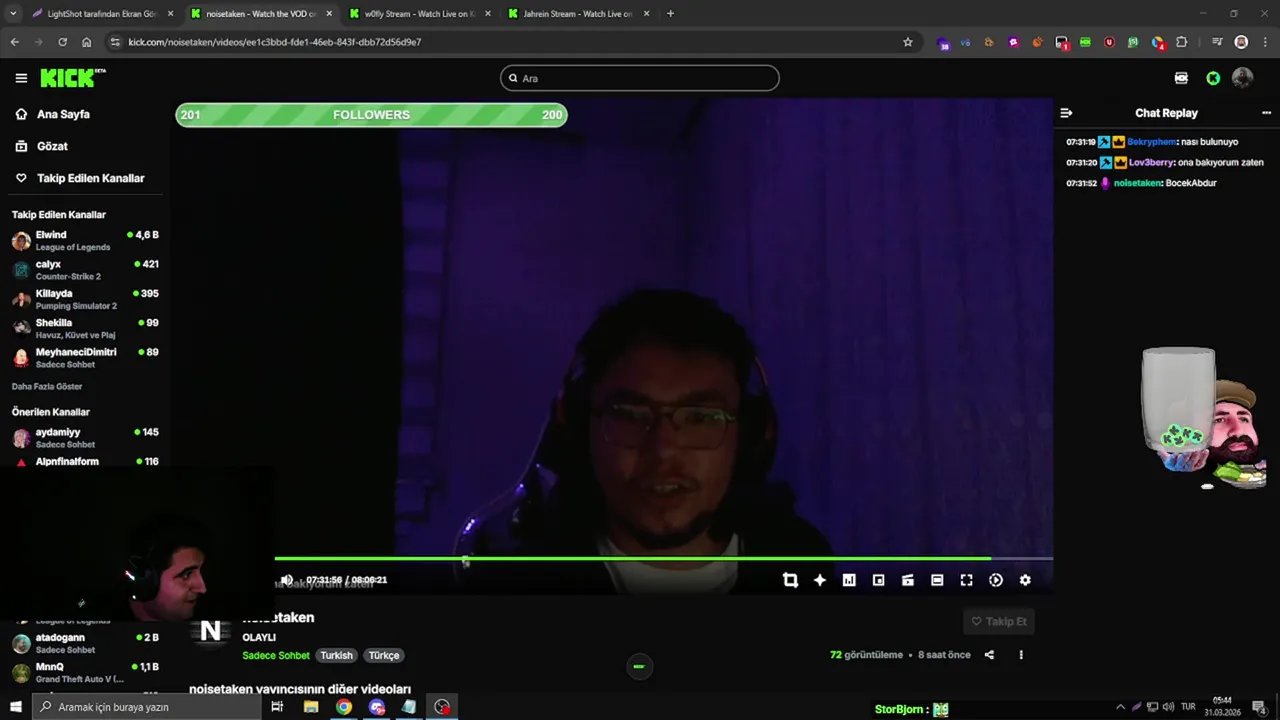Open File Explorer from taskbar
Viewport: 1280px width, 720px height.
point(311,707)
